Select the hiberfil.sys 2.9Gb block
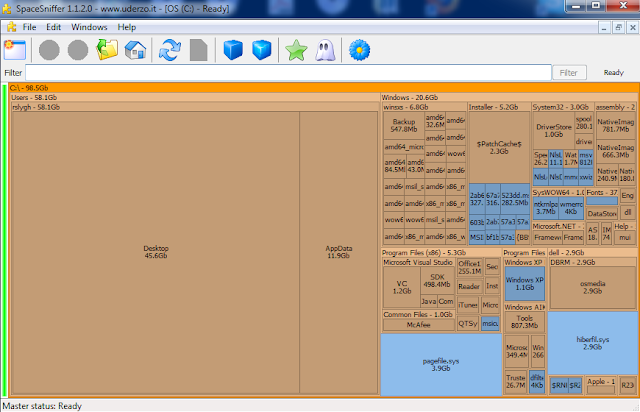 593,343
